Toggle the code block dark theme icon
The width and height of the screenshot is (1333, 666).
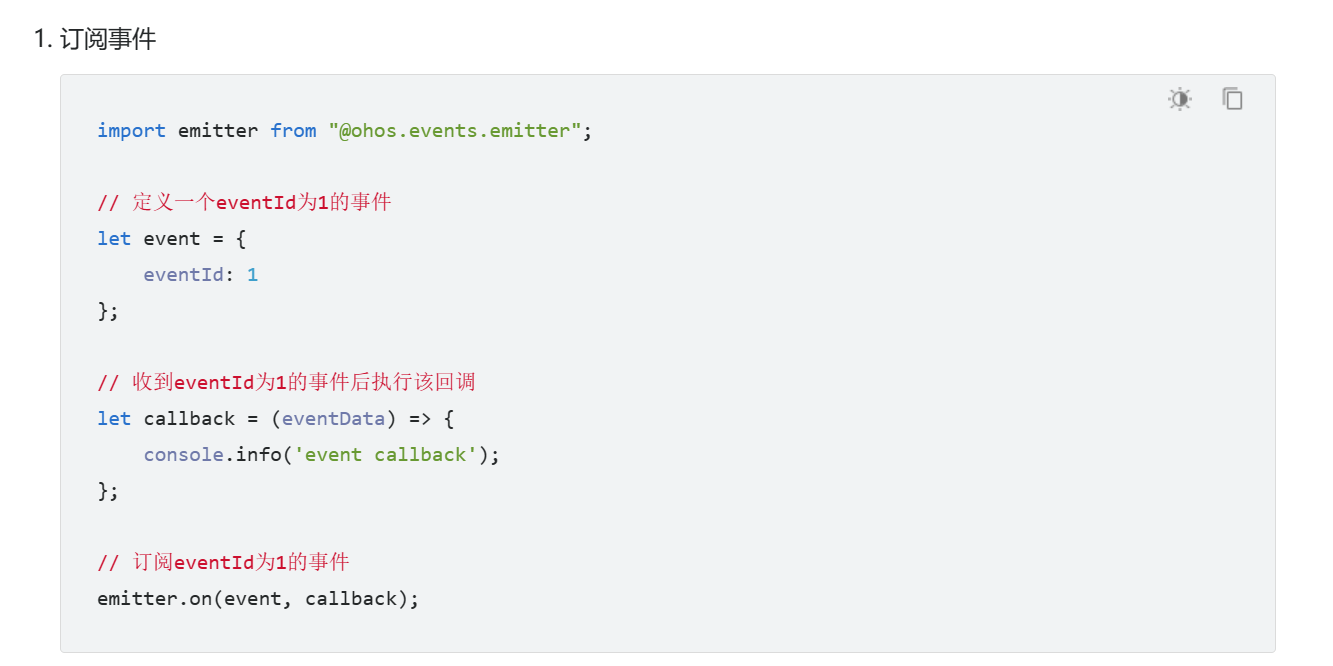pyautogui.click(x=1180, y=98)
